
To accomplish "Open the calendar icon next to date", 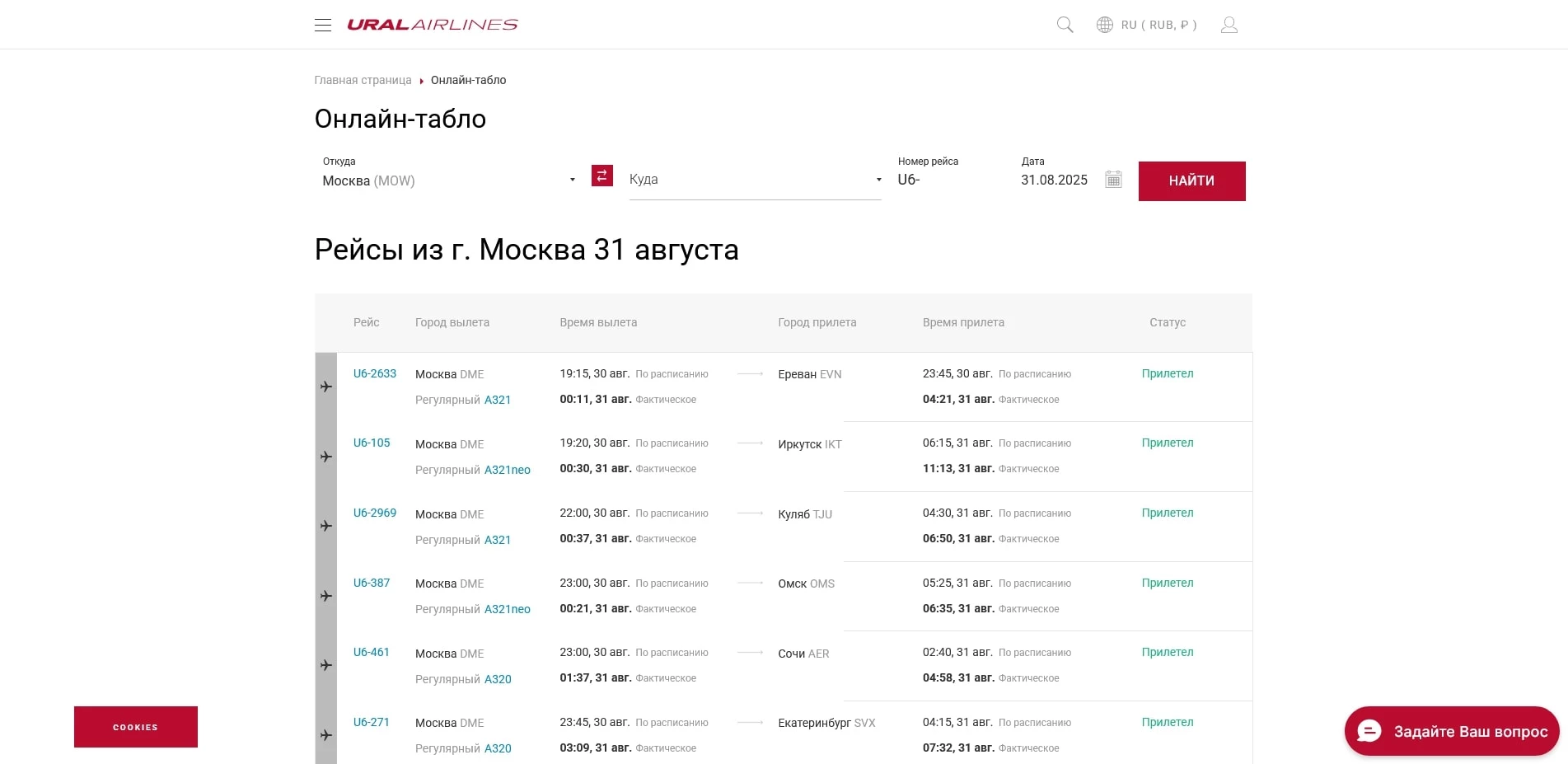I will [1113, 179].
